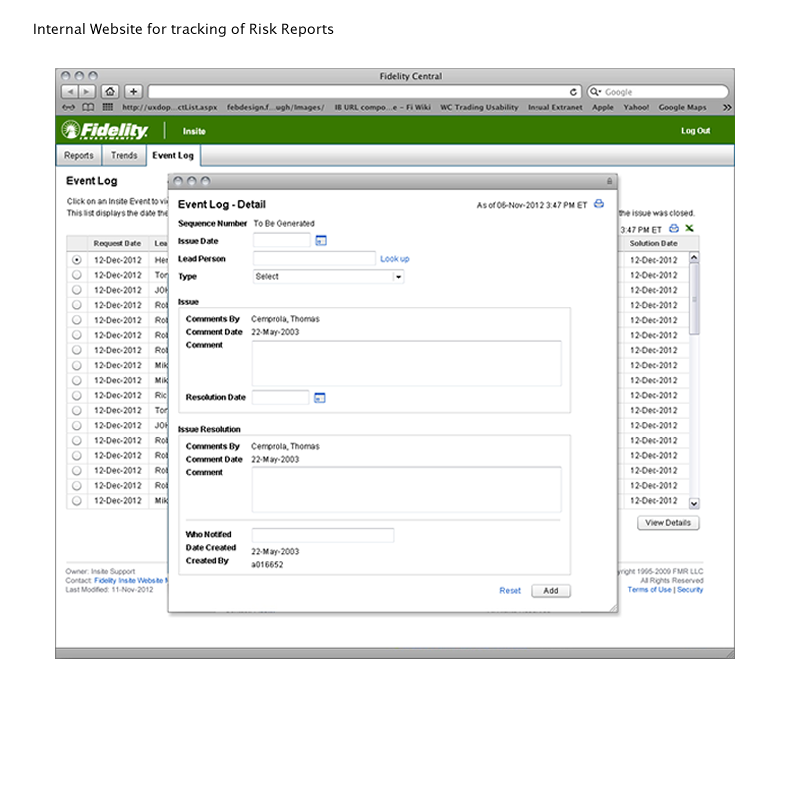Switch to the Reports tab
792x792 pixels.
click(79, 156)
